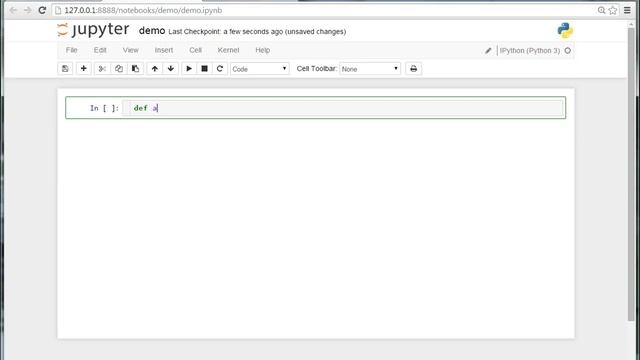
Task: Paste cell below using clipboard icon
Action: pyautogui.click(x=136, y=69)
